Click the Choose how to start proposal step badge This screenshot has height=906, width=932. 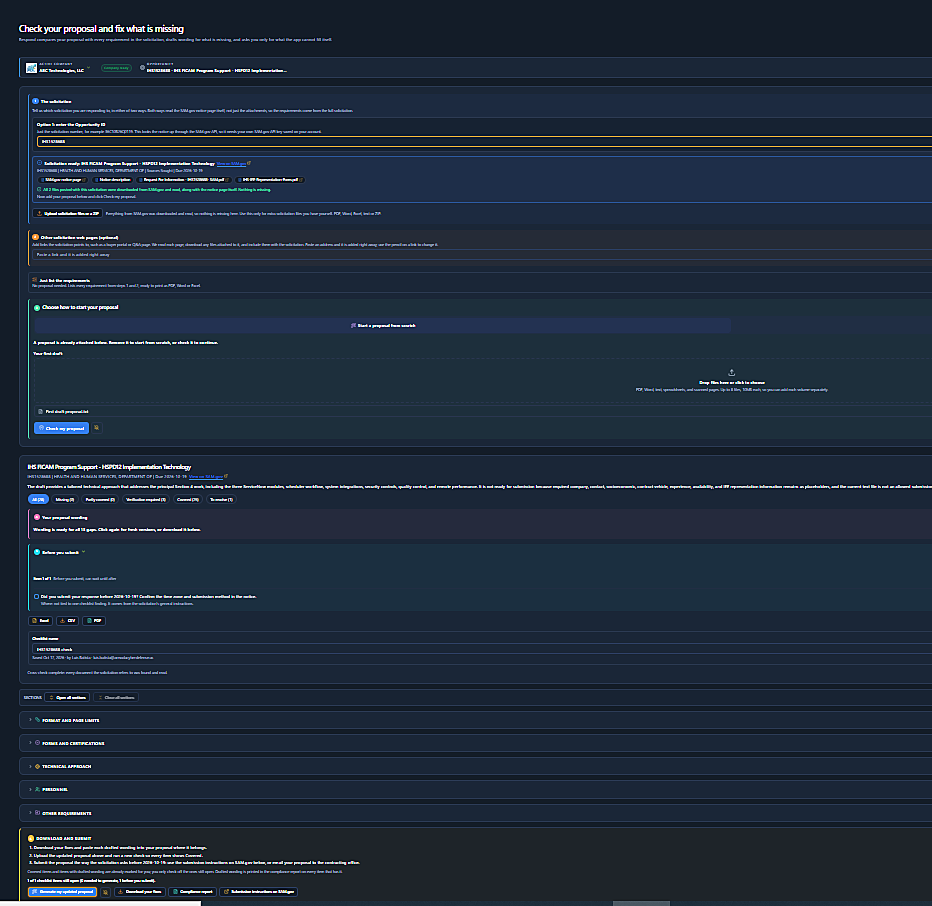37,307
